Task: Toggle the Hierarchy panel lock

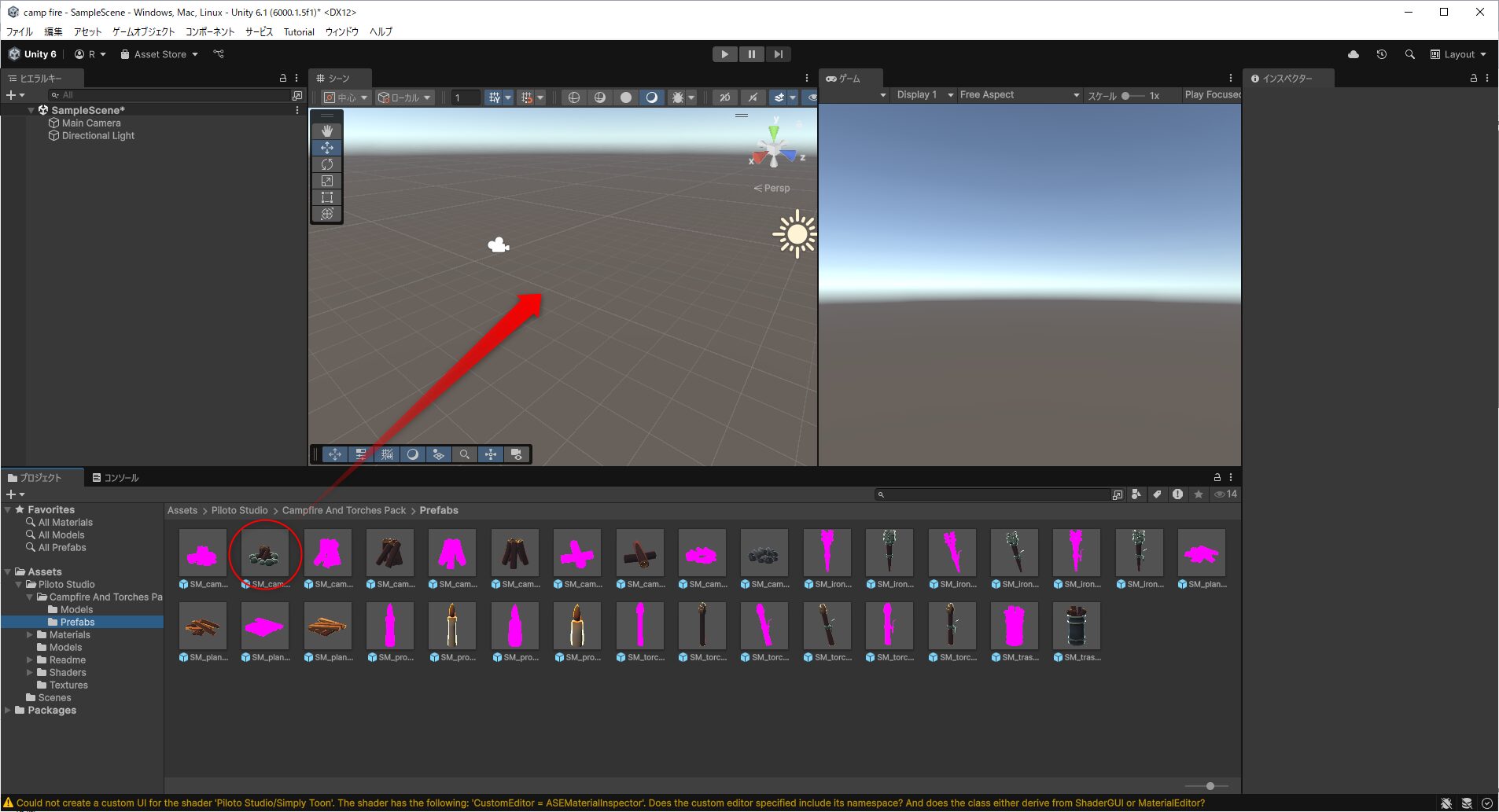Action: (x=283, y=78)
